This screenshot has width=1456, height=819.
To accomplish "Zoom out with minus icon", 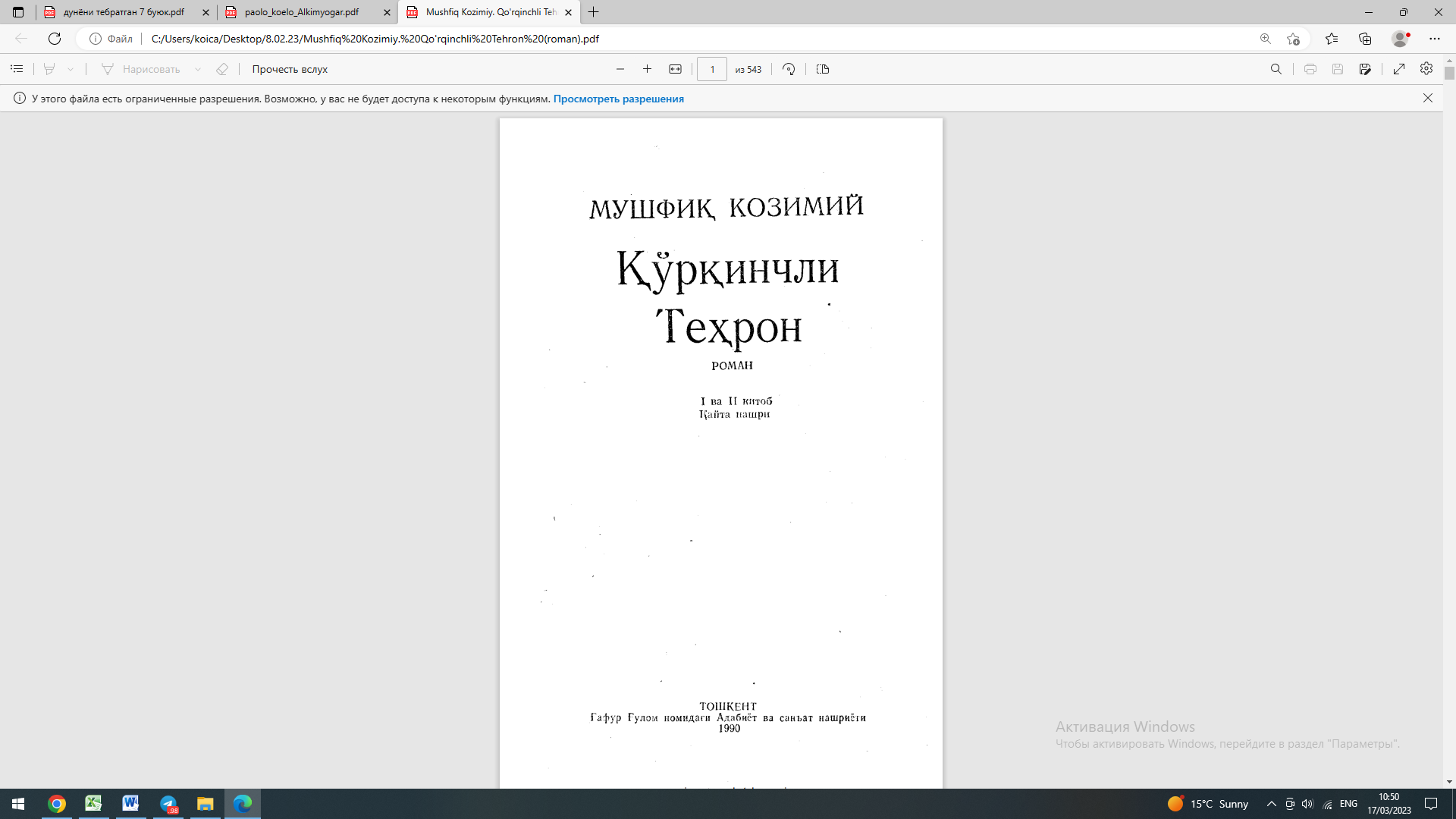I will click(x=620, y=69).
